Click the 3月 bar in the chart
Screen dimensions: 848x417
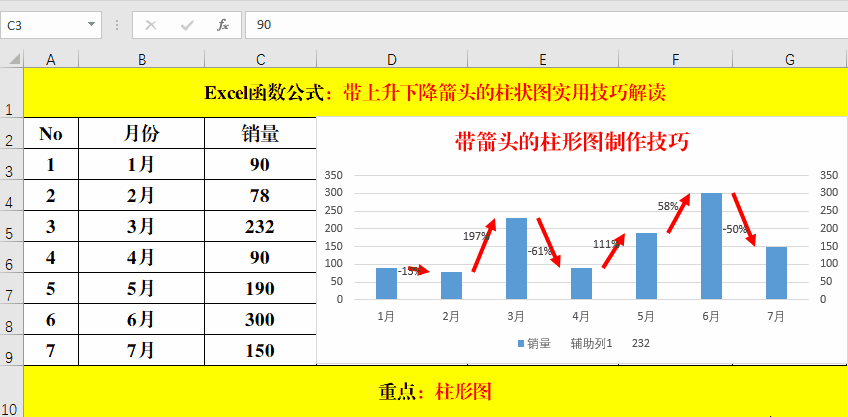click(516, 259)
